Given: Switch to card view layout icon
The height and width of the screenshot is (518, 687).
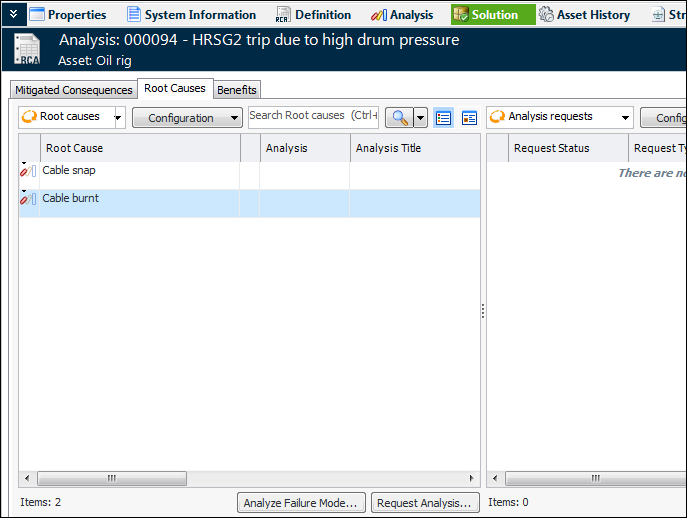Looking at the screenshot, I should [x=469, y=118].
